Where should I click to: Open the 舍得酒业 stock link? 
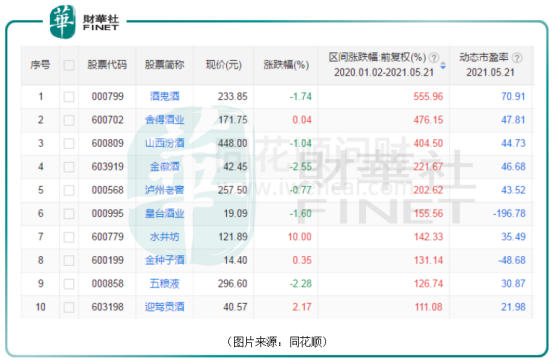pyautogui.click(x=164, y=120)
